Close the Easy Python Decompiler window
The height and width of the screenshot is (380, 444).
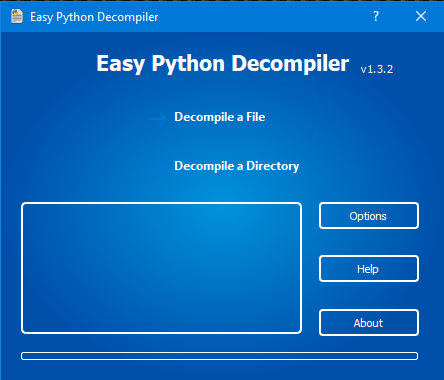coord(421,16)
